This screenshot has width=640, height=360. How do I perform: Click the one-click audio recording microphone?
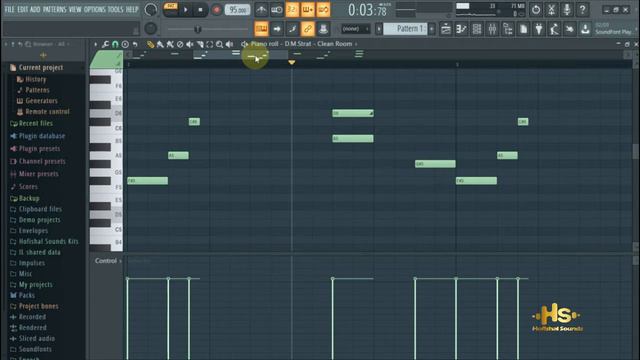(x=567, y=9)
